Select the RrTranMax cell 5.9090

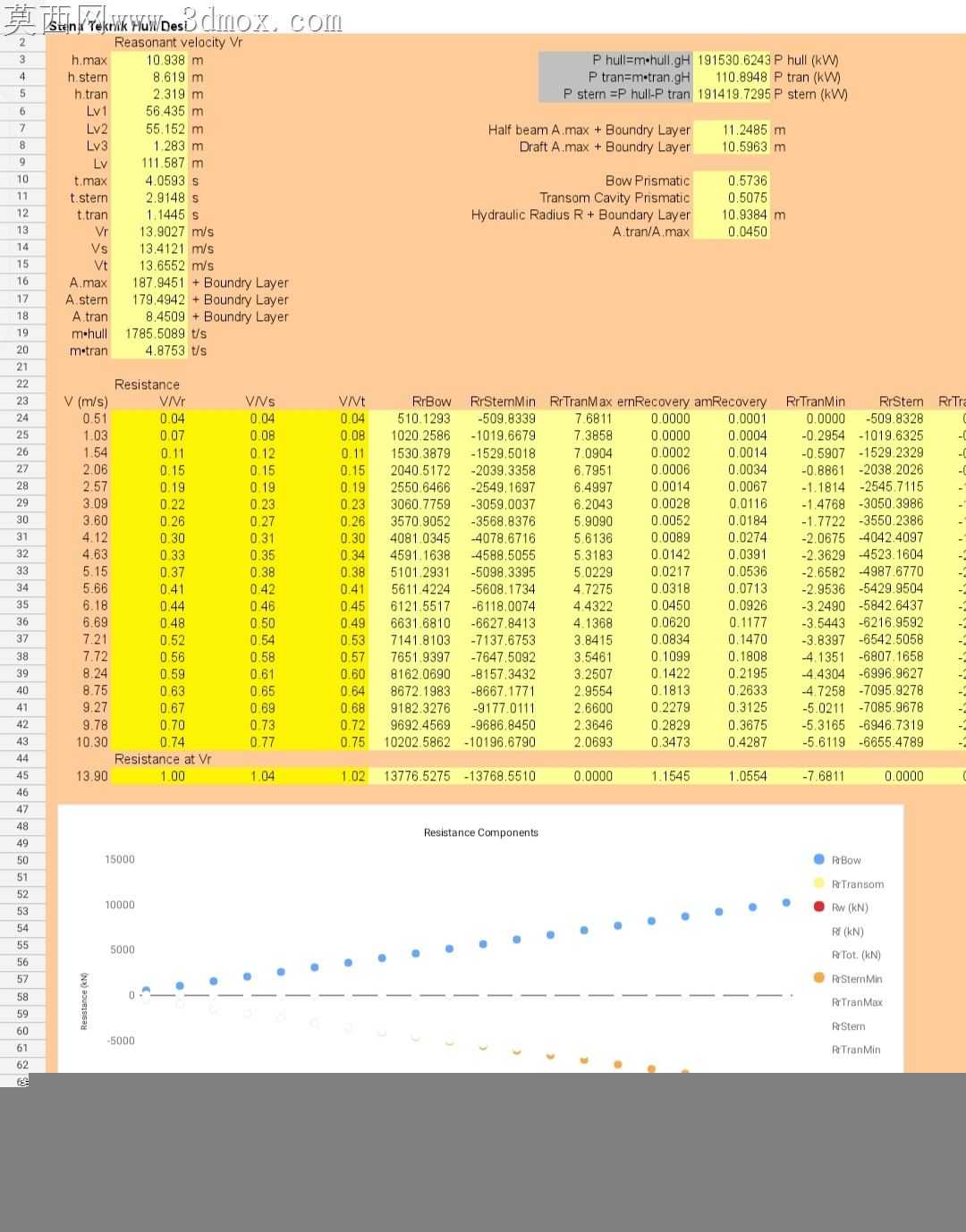594,520
